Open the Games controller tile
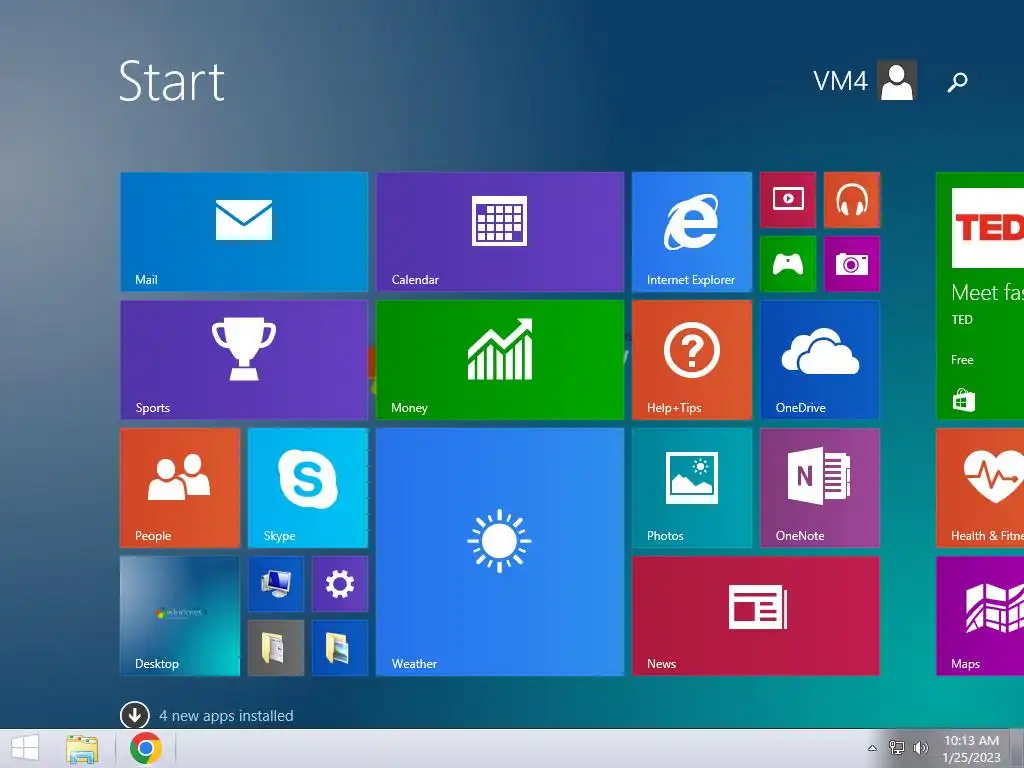Viewport: 1024px width, 768px height. [x=788, y=264]
